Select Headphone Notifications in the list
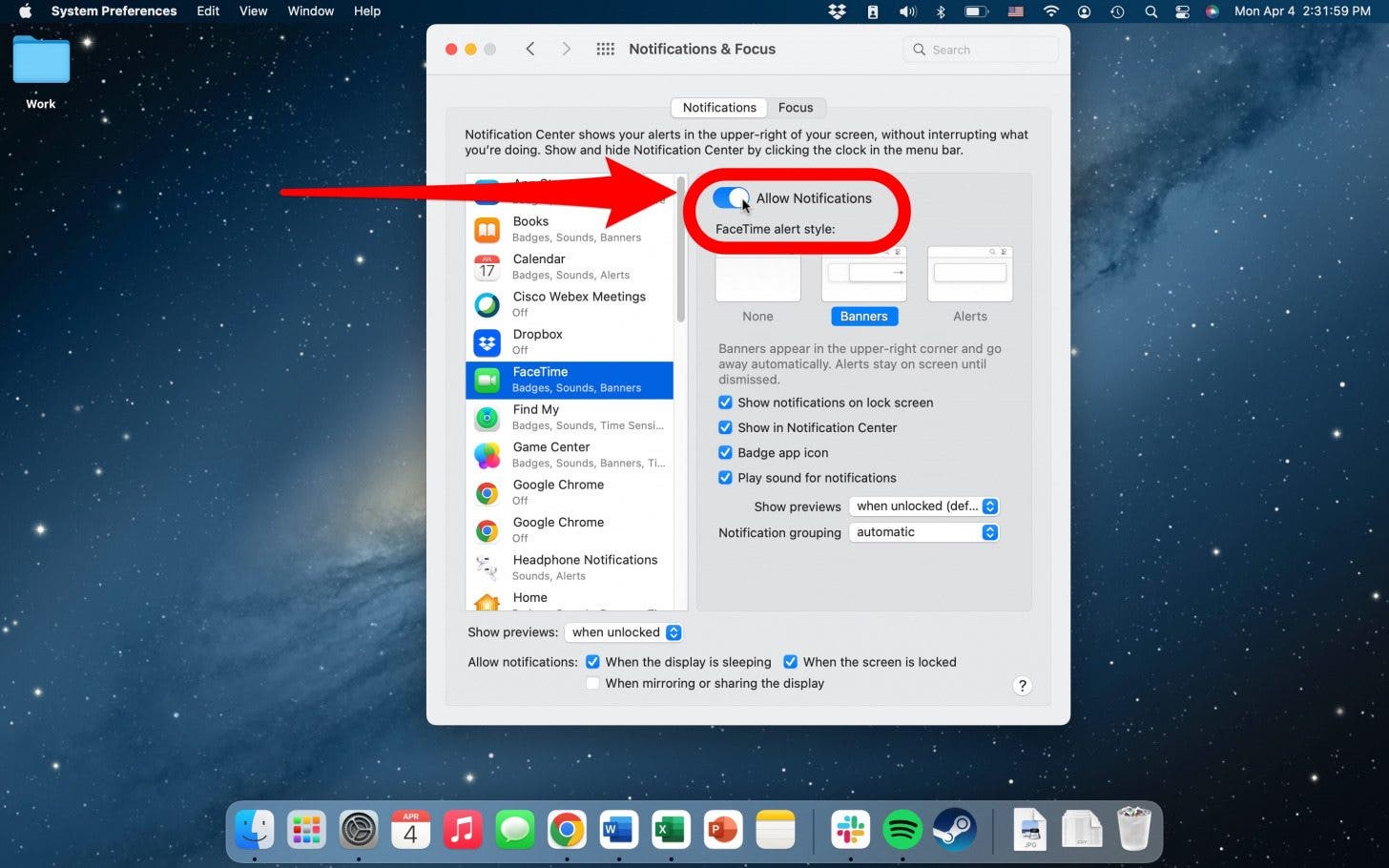The width and height of the screenshot is (1389, 868). click(x=570, y=568)
